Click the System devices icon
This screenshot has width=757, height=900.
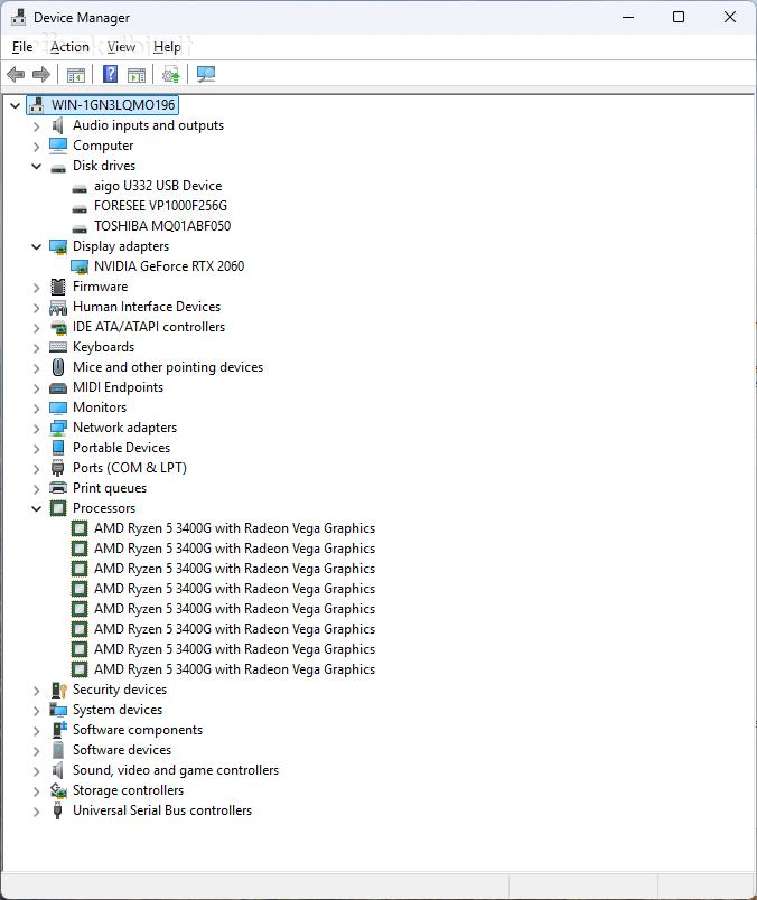[x=58, y=709]
